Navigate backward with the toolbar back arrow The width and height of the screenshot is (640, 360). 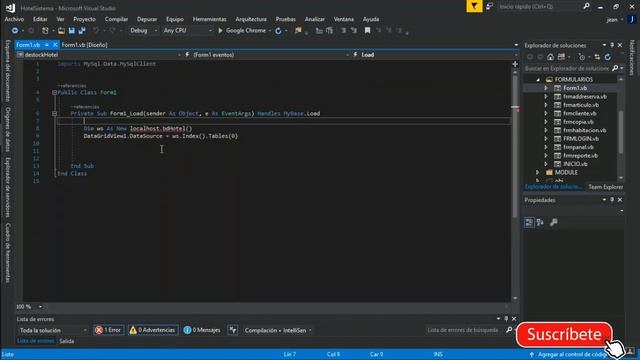(15, 31)
